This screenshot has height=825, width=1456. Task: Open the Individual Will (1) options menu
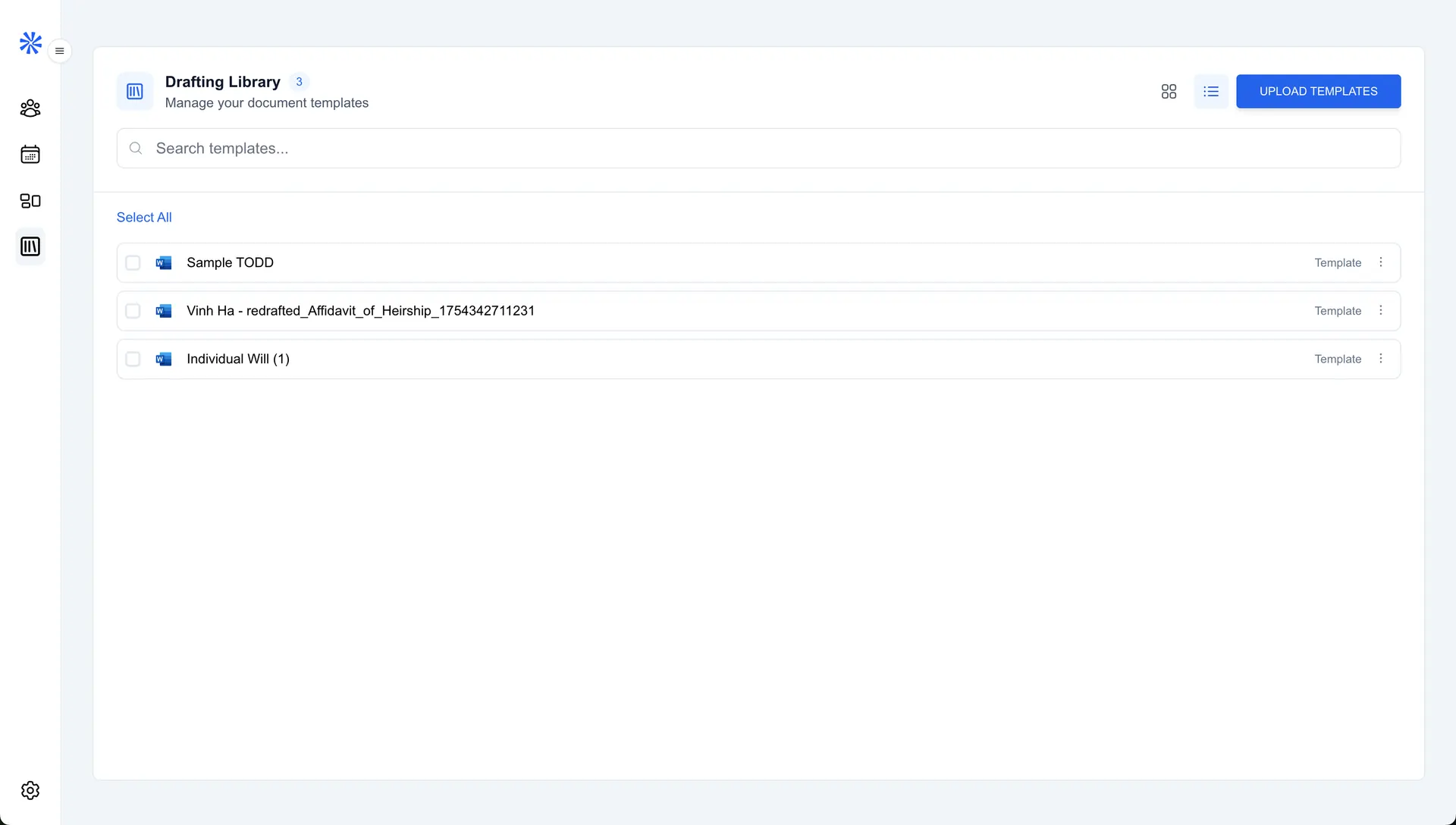1380,359
